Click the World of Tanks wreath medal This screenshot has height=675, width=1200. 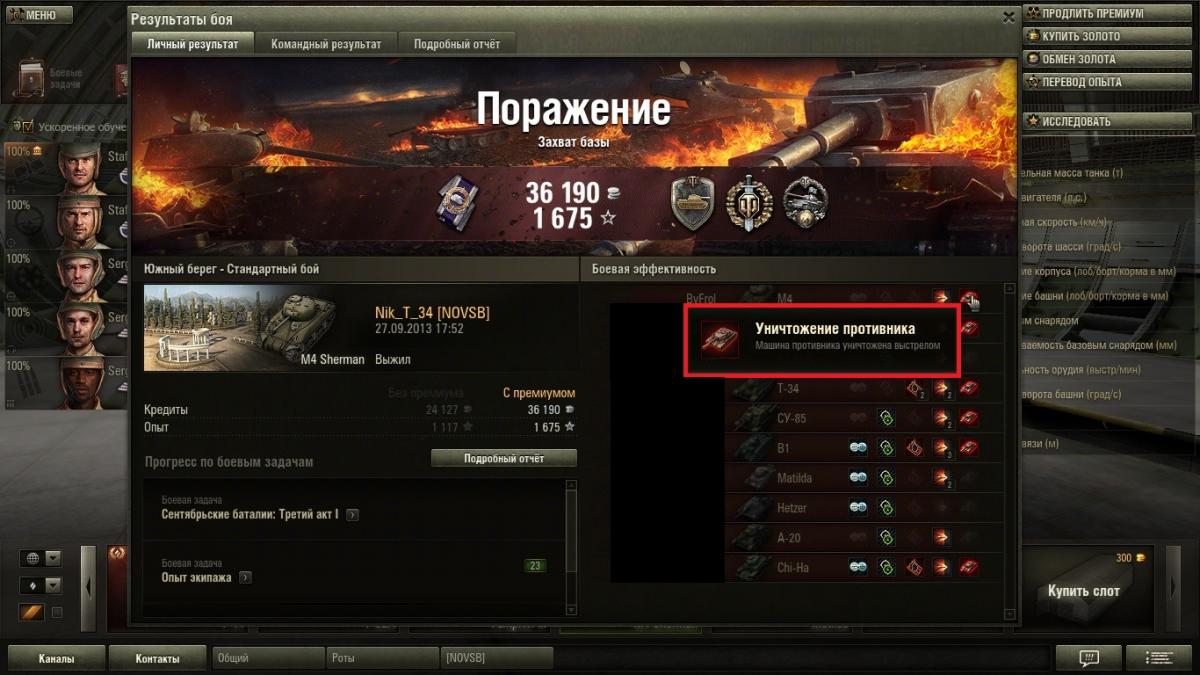click(746, 203)
